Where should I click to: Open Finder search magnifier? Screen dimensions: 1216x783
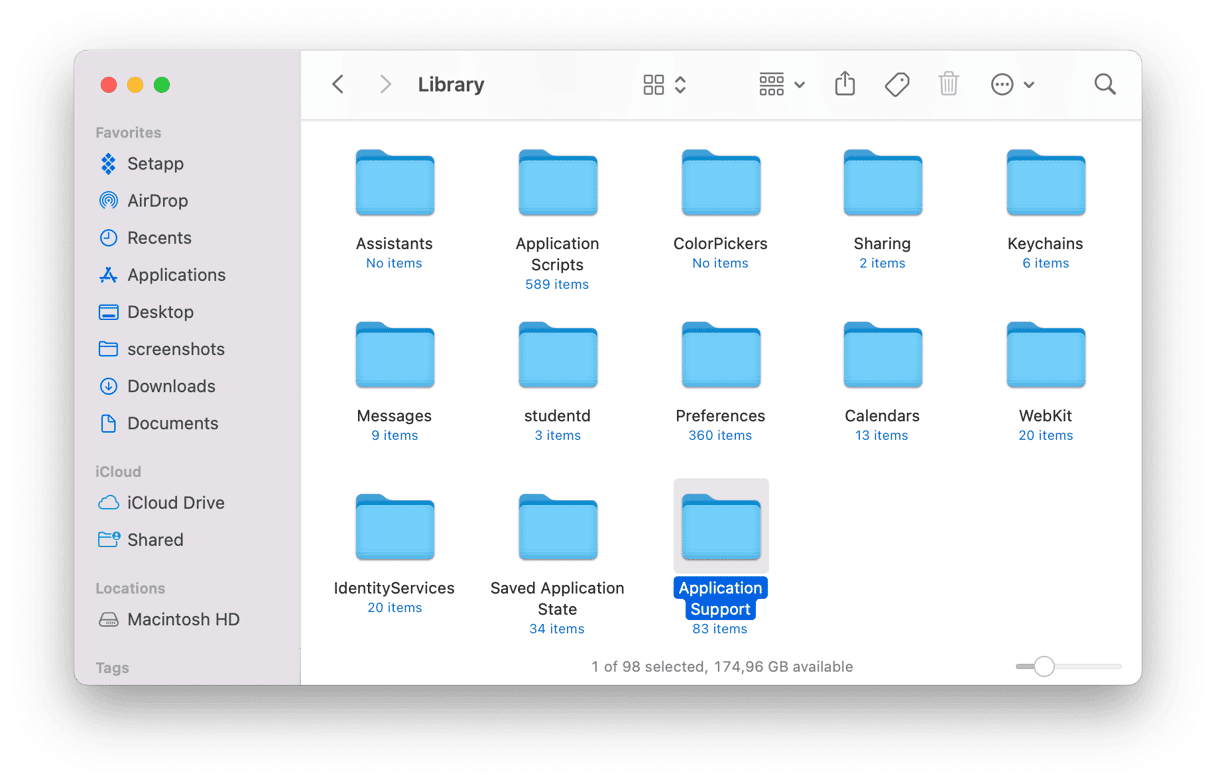pos(1105,85)
